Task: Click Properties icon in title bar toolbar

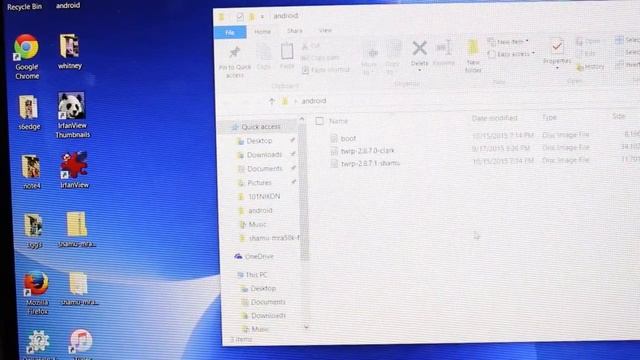Action: tap(240, 16)
